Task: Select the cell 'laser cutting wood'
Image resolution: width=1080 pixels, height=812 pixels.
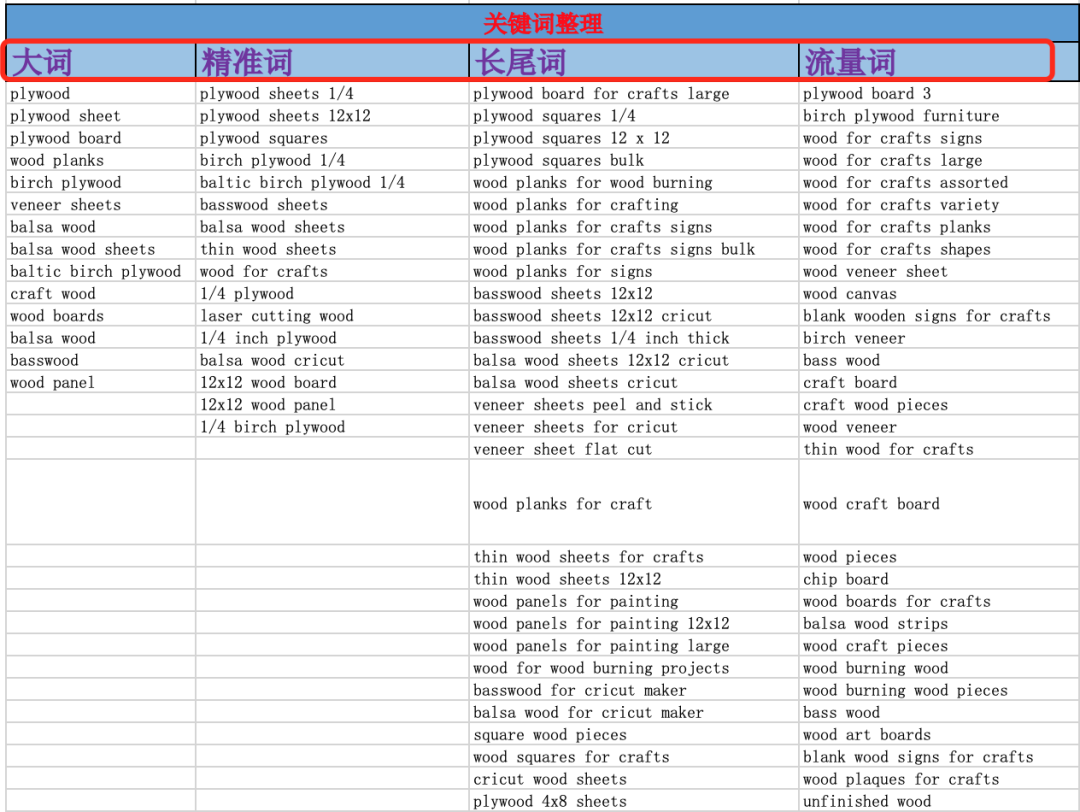Action: pos(332,316)
